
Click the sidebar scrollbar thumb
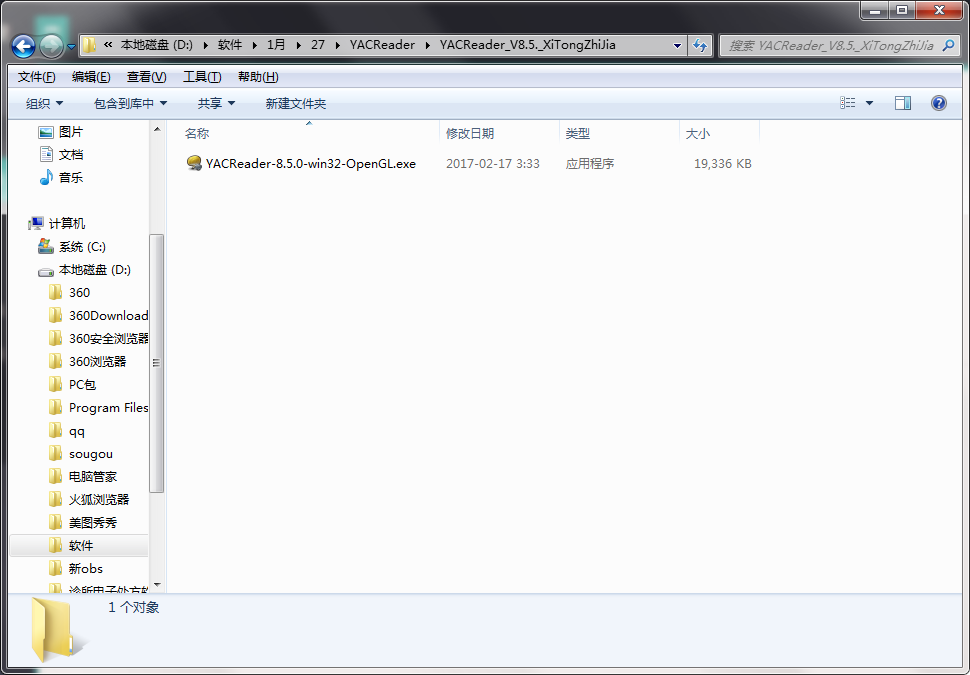click(157, 363)
